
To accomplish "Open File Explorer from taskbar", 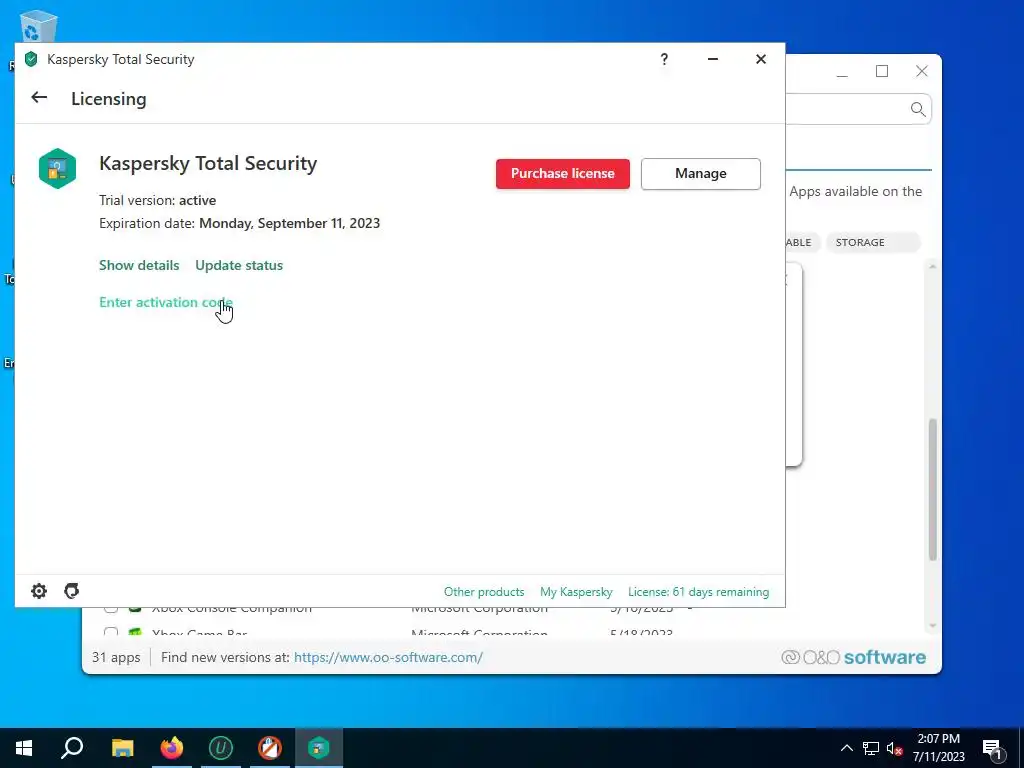I will [x=122, y=748].
